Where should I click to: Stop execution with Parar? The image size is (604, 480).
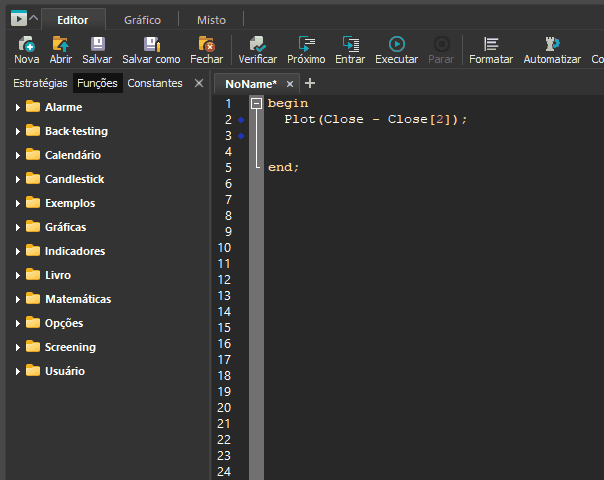(441, 50)
